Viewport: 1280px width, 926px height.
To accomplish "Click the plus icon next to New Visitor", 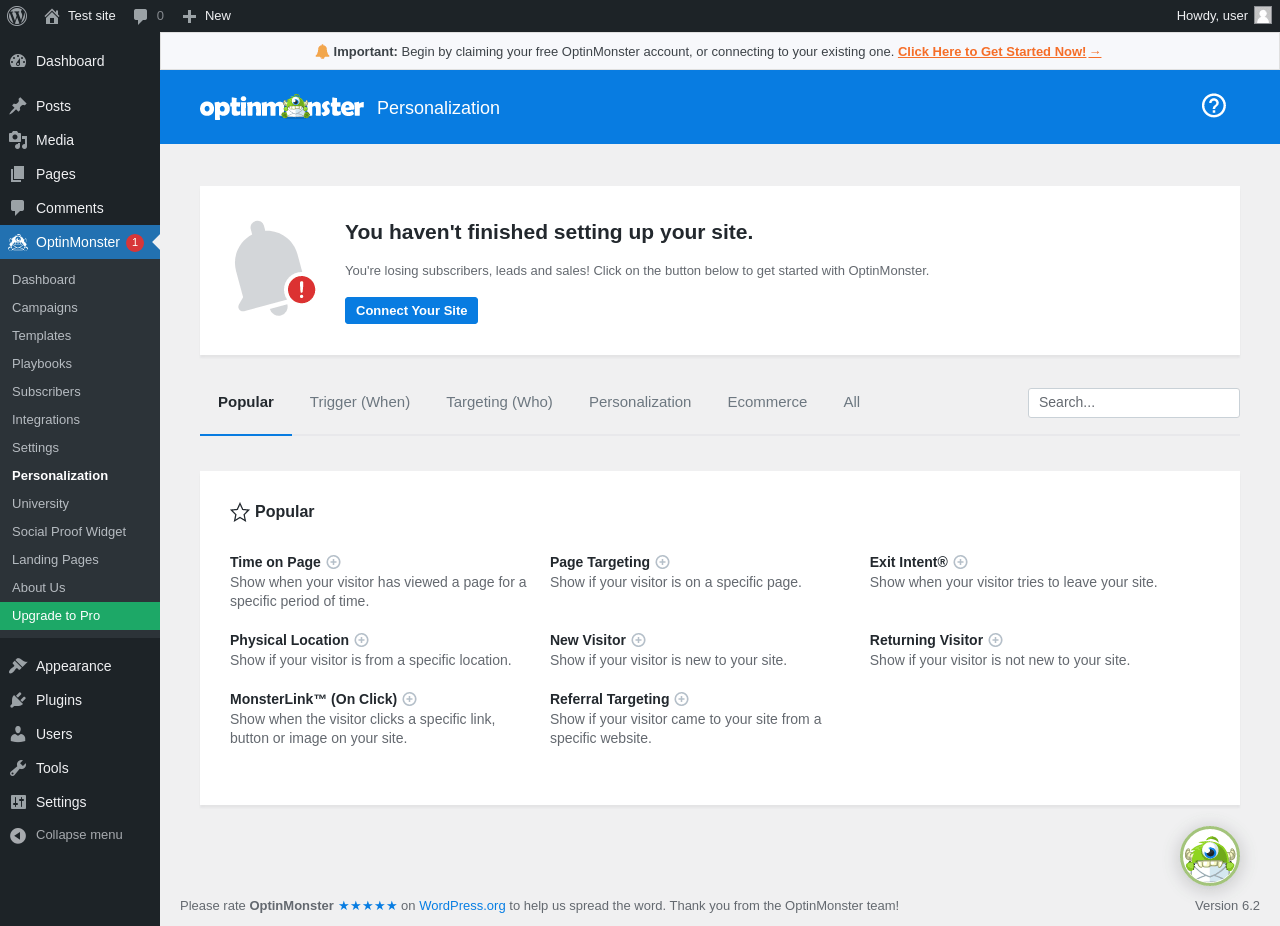I will [639, 640].
